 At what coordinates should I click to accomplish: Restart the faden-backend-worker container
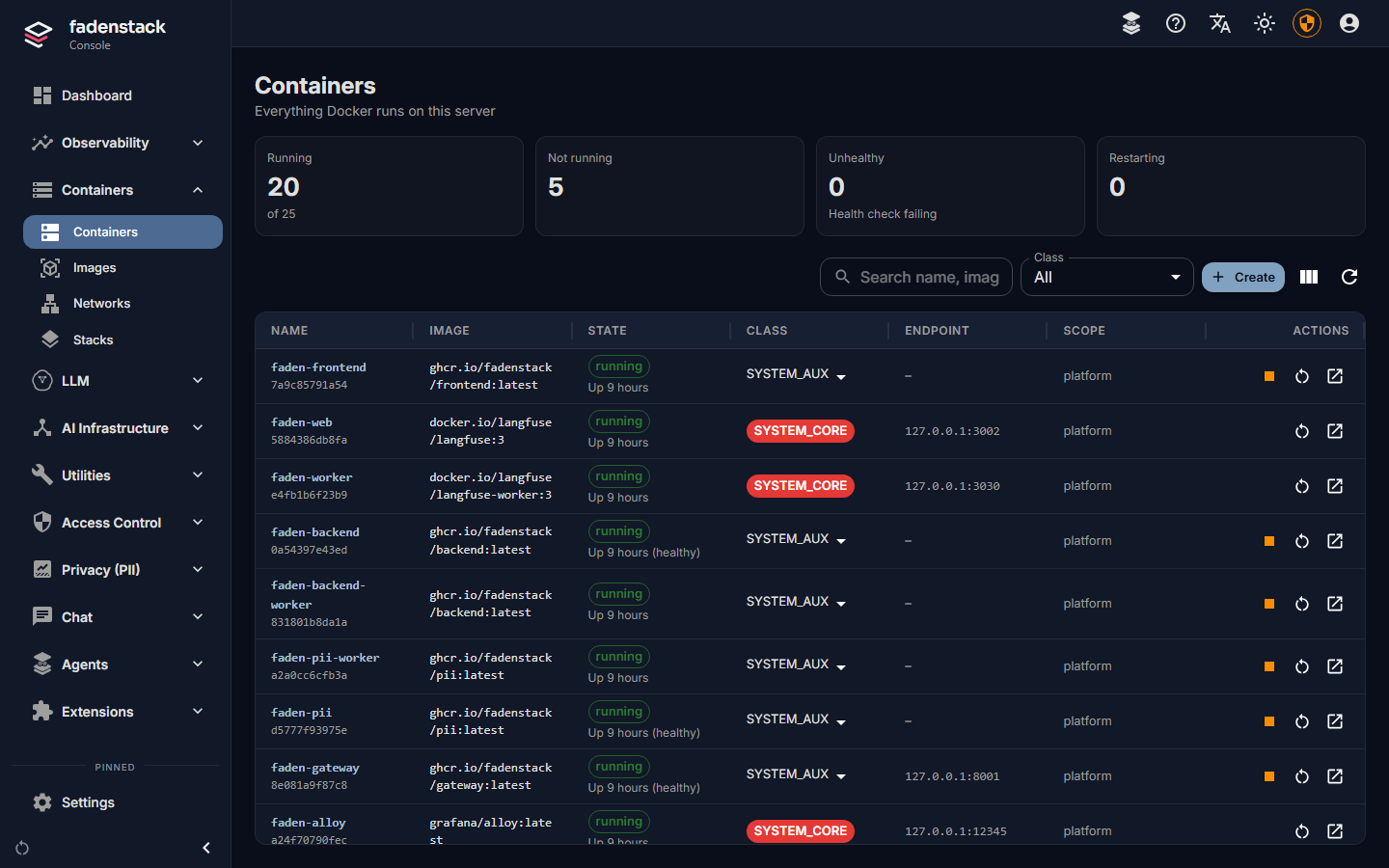[x=1302, y=604]
